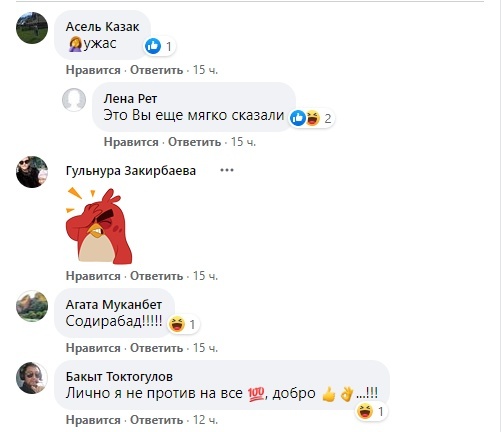Open the three-dots menu beside Гульнура Закирбаева
501x432 pixels.
pyautogui.click(x=227, y=170)
